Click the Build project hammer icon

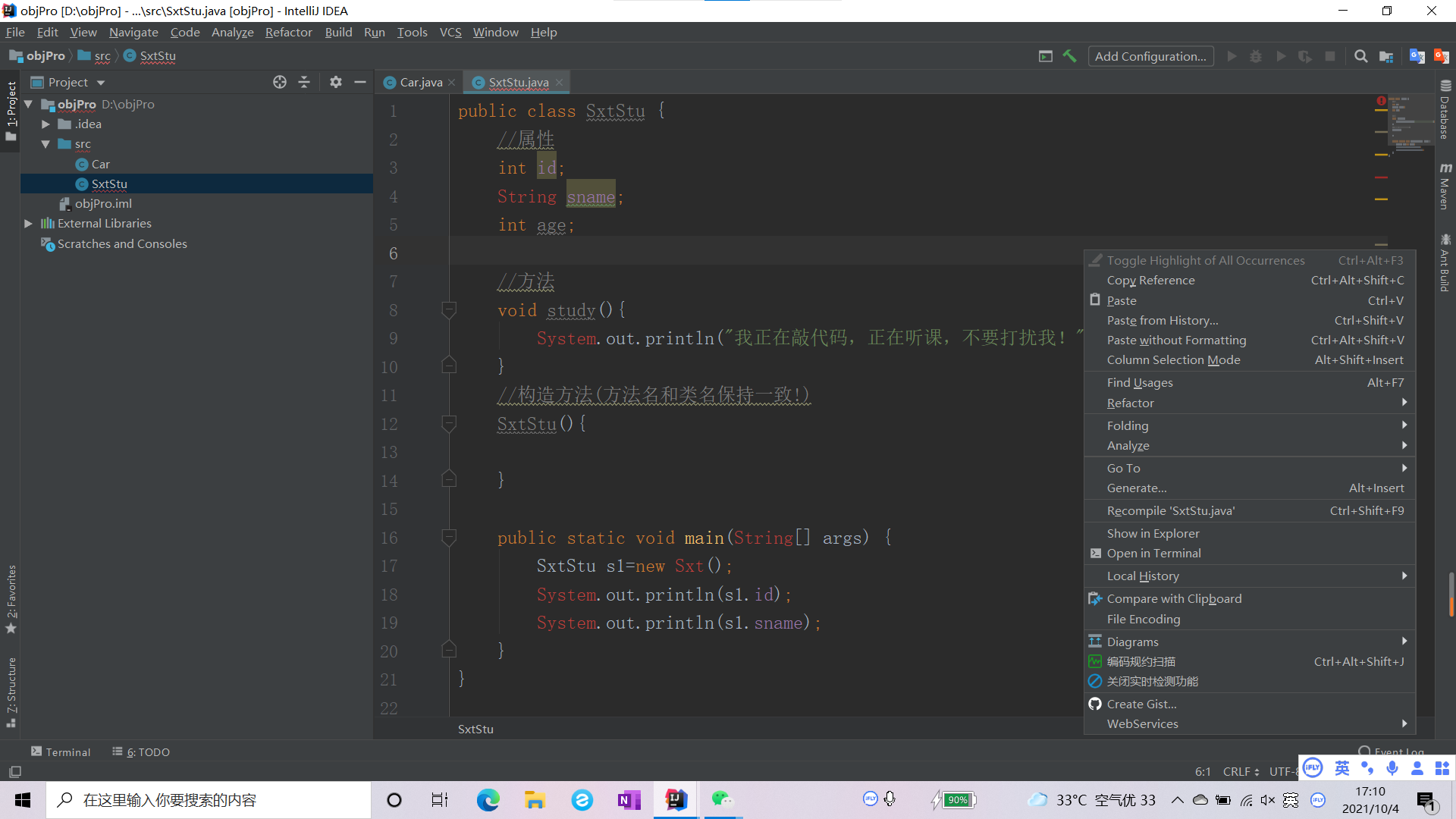1069,56
